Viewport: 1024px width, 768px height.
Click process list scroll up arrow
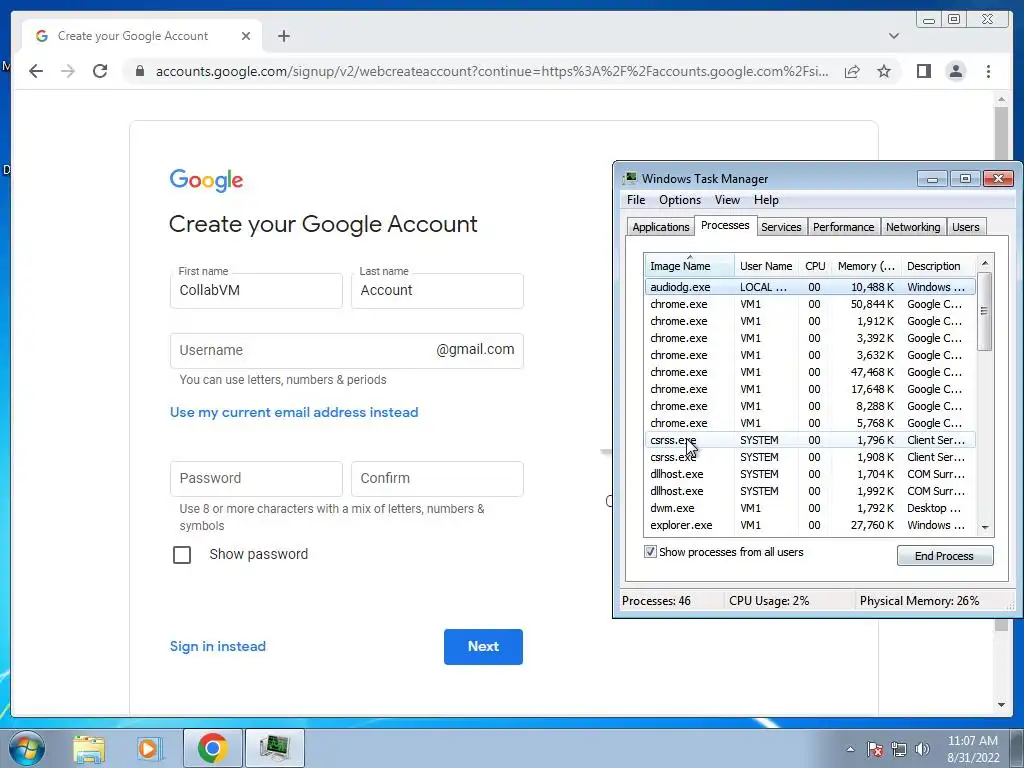click(x=985, y=263)
